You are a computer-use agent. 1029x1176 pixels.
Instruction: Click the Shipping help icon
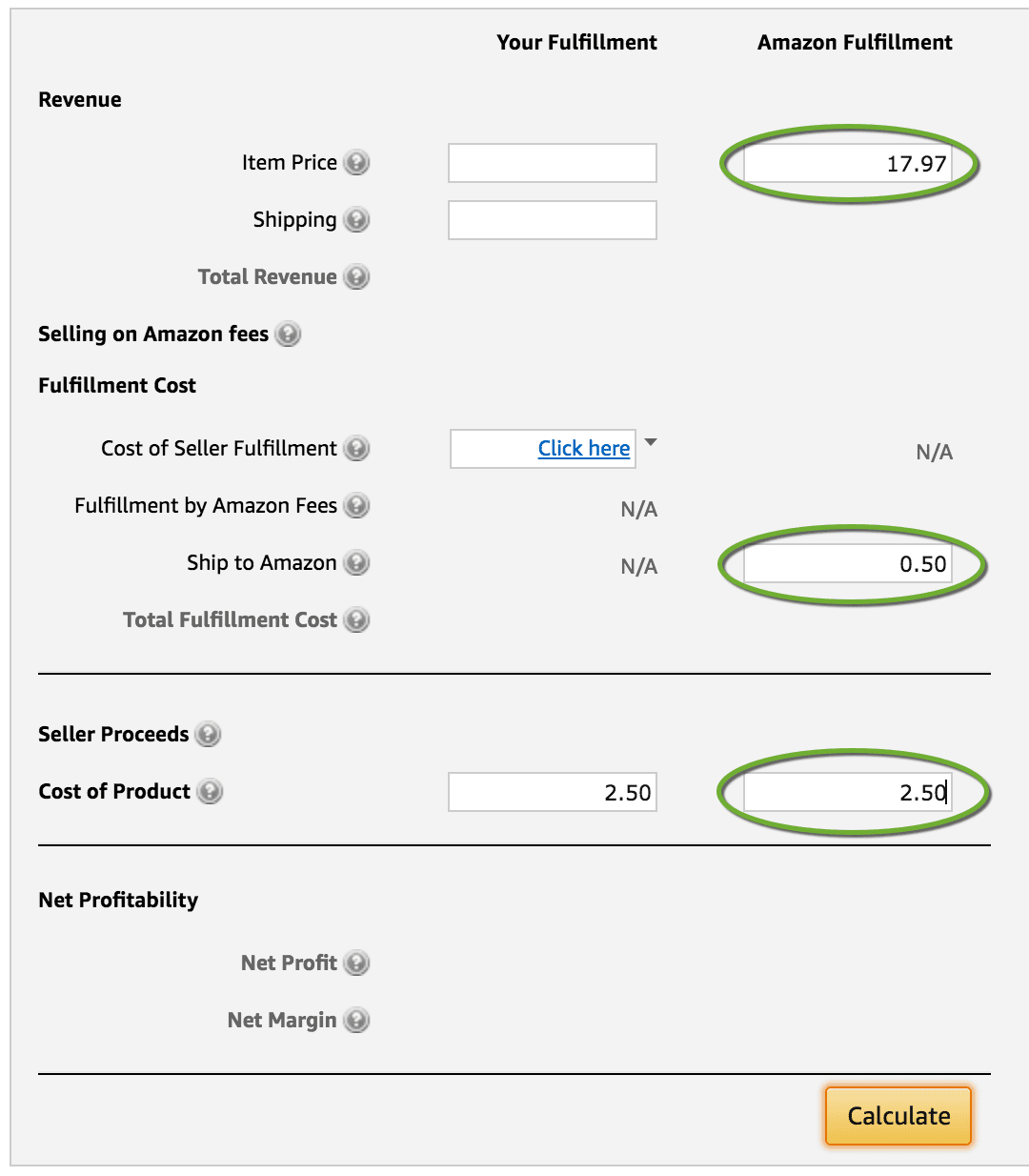[356, 220]
